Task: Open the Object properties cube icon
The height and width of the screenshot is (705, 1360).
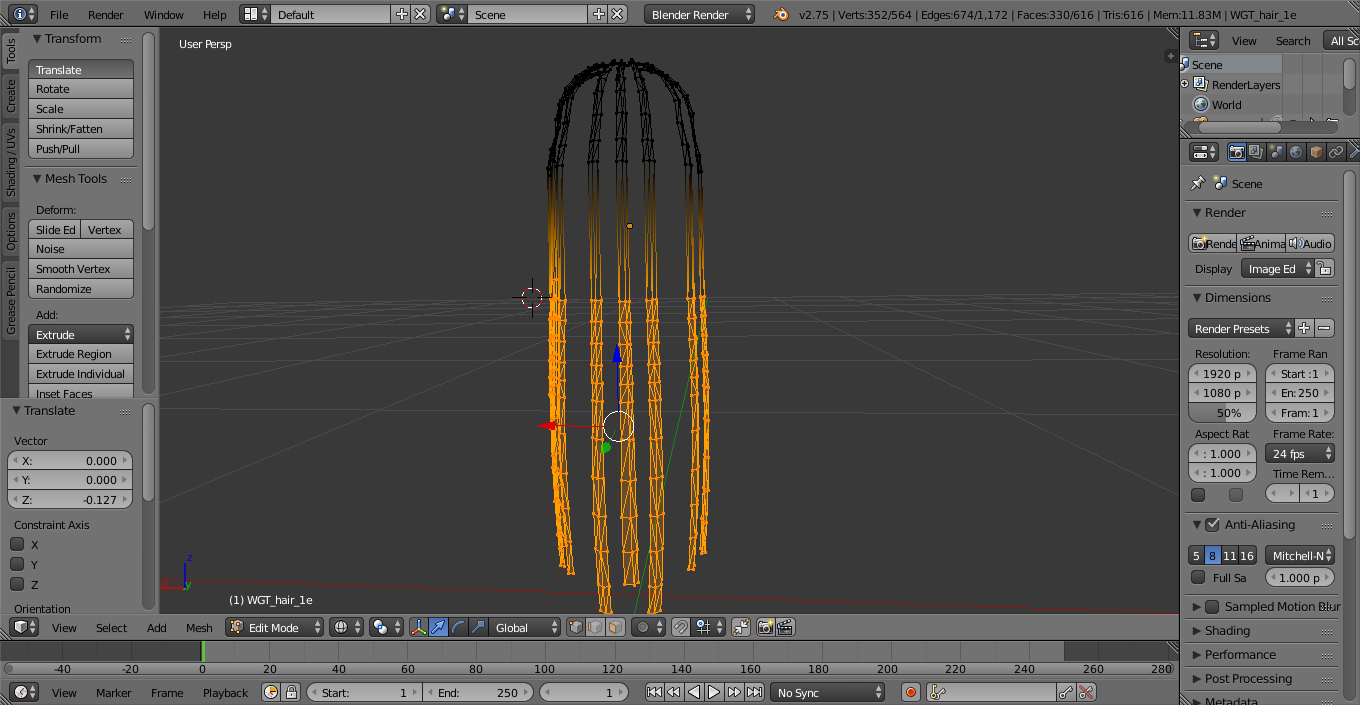Action: pos(1316,152)
